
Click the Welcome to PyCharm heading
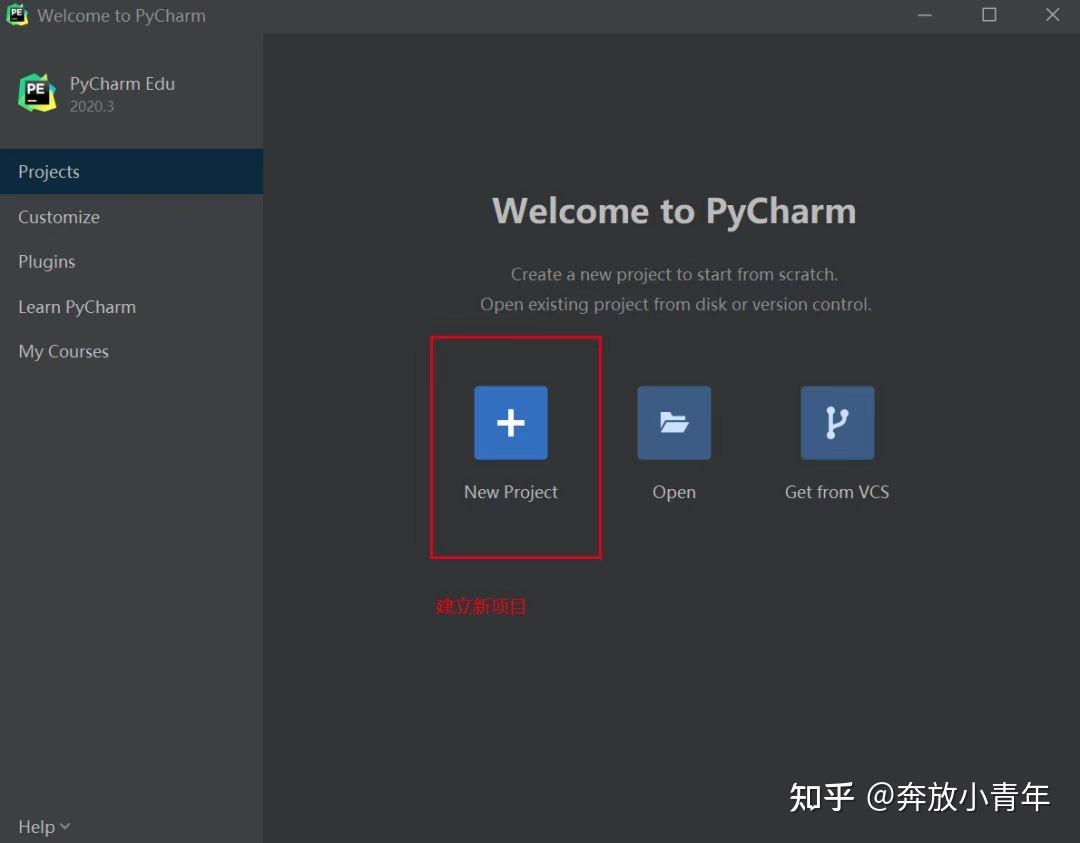point(674,211)
